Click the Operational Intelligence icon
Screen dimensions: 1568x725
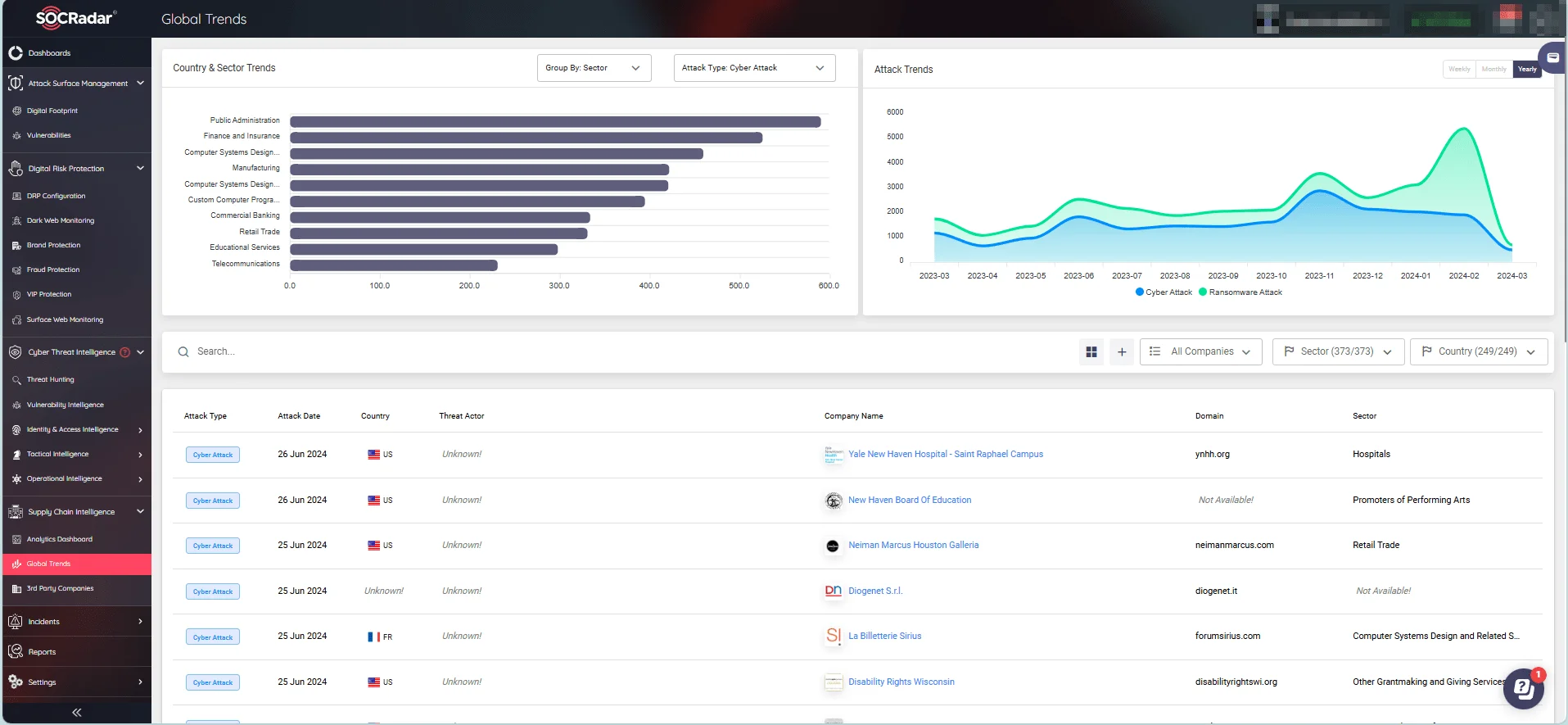(x=16, y=478)
